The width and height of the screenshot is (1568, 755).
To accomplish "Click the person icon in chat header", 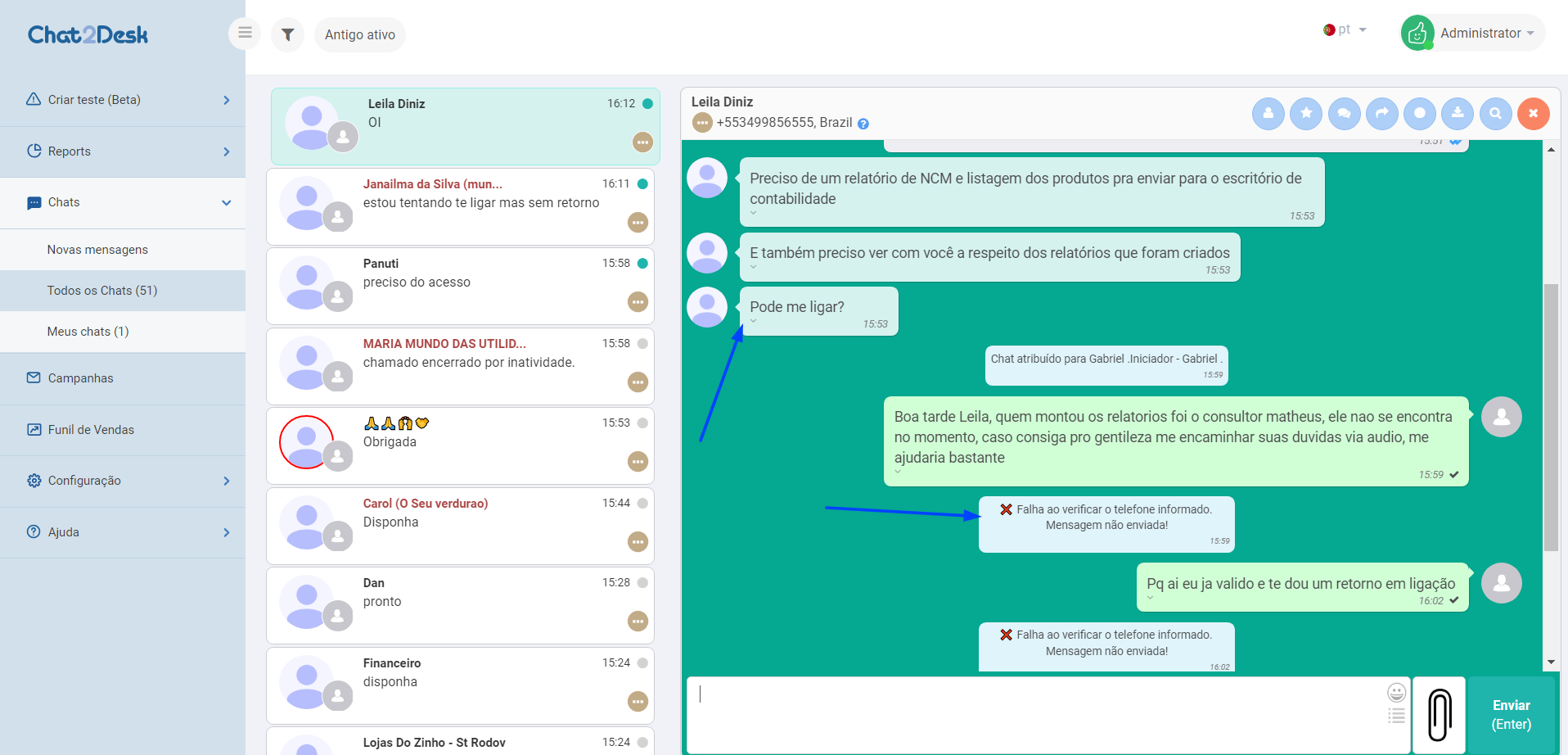I will coord(1268,113).
